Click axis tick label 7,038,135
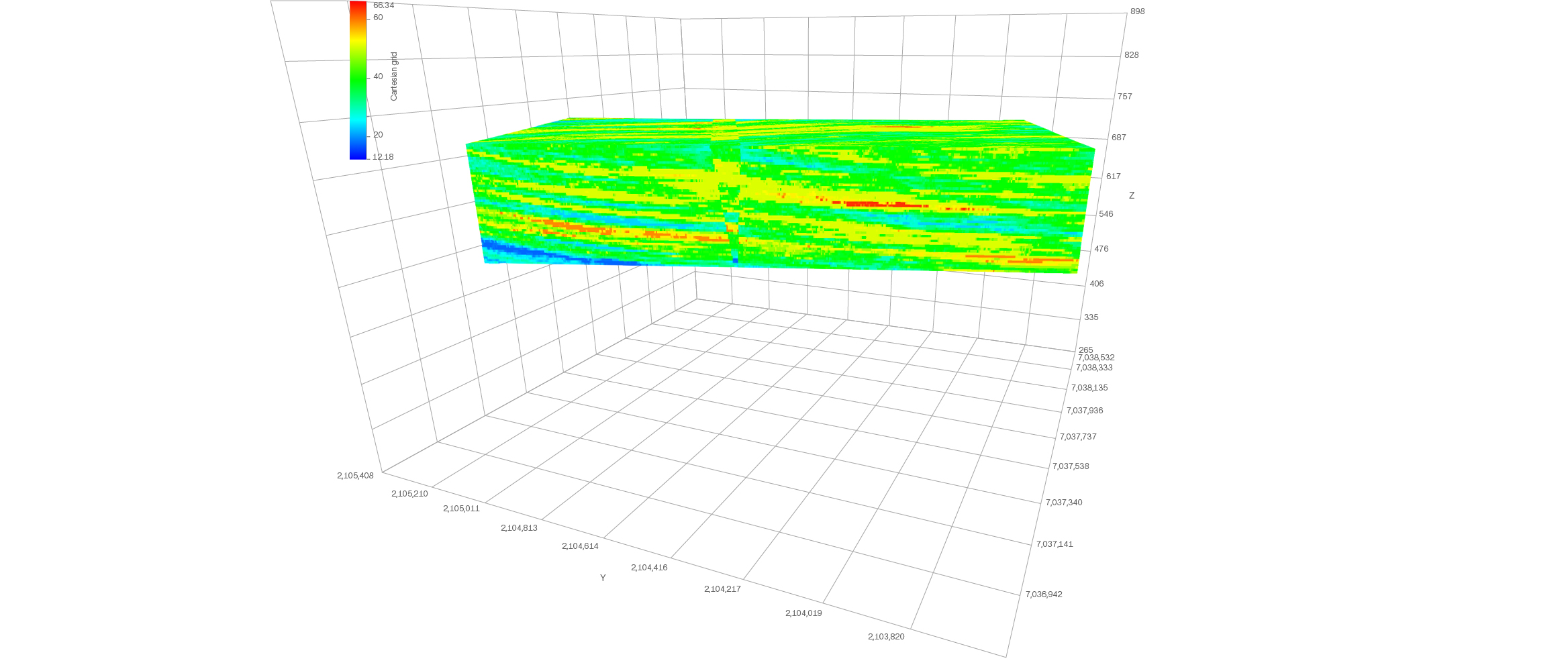The width and height of the screenshot is (1568, 671). point(1089,388)
